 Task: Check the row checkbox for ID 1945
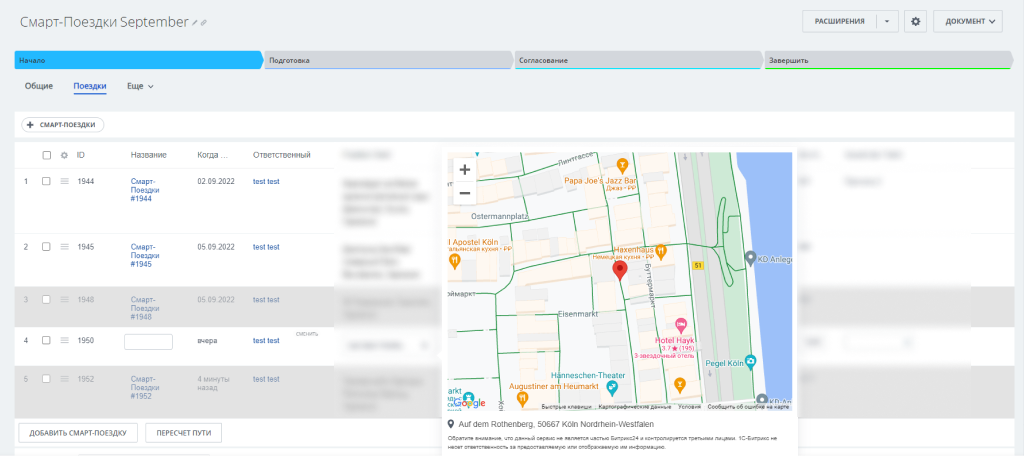tap(46, 247)
